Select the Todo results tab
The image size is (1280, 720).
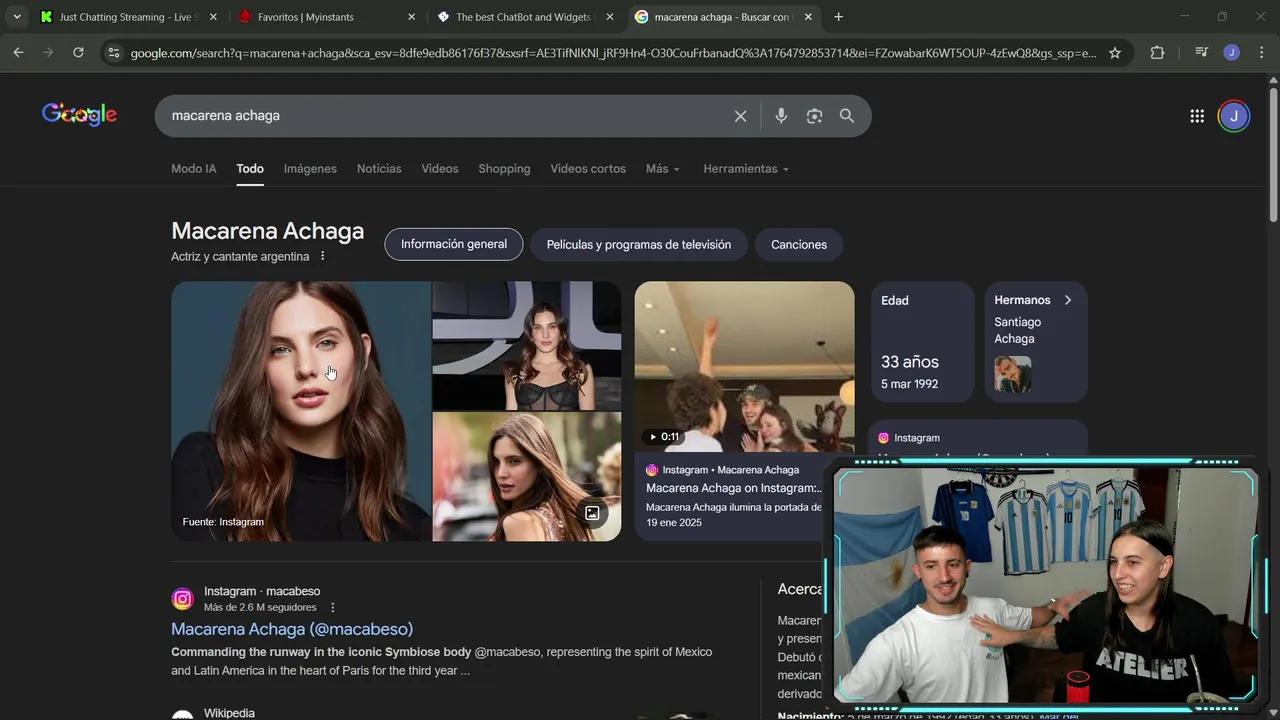click(x=250, y=169)
